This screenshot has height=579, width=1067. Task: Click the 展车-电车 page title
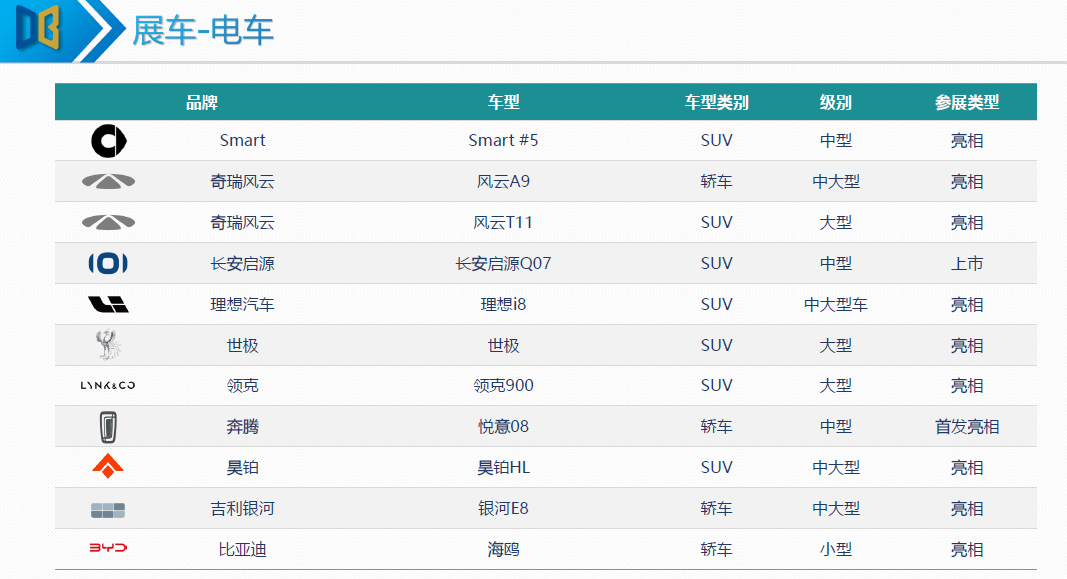pos(203,31)
